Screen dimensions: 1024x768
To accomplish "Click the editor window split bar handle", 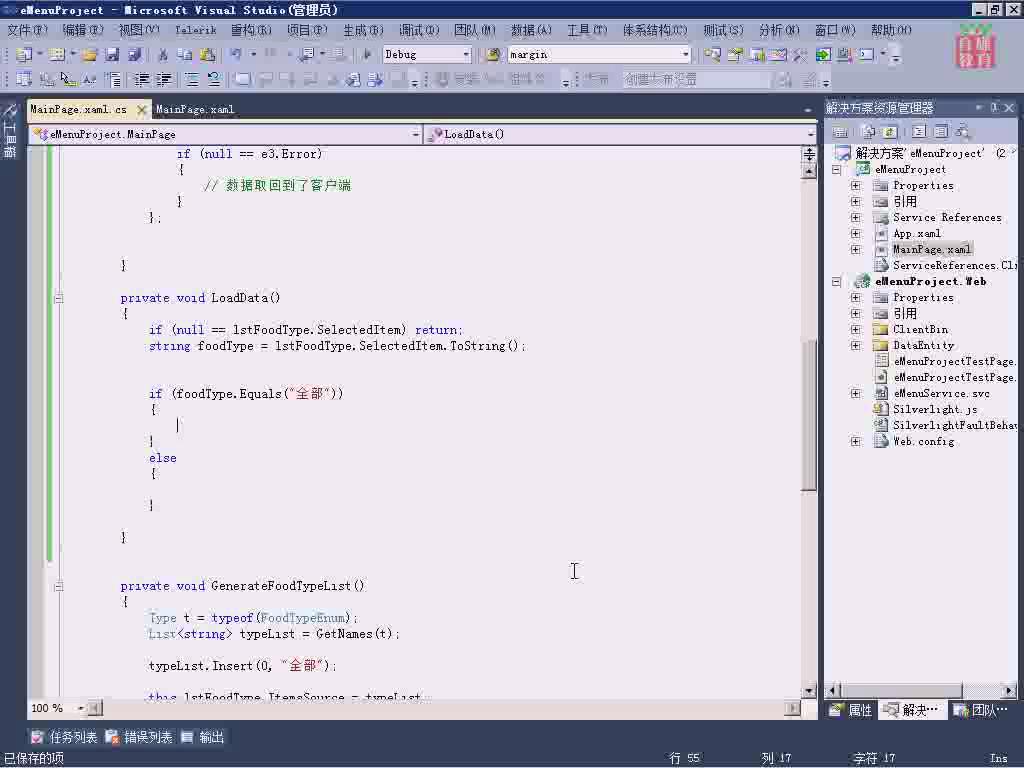I will tap(809, 154).
